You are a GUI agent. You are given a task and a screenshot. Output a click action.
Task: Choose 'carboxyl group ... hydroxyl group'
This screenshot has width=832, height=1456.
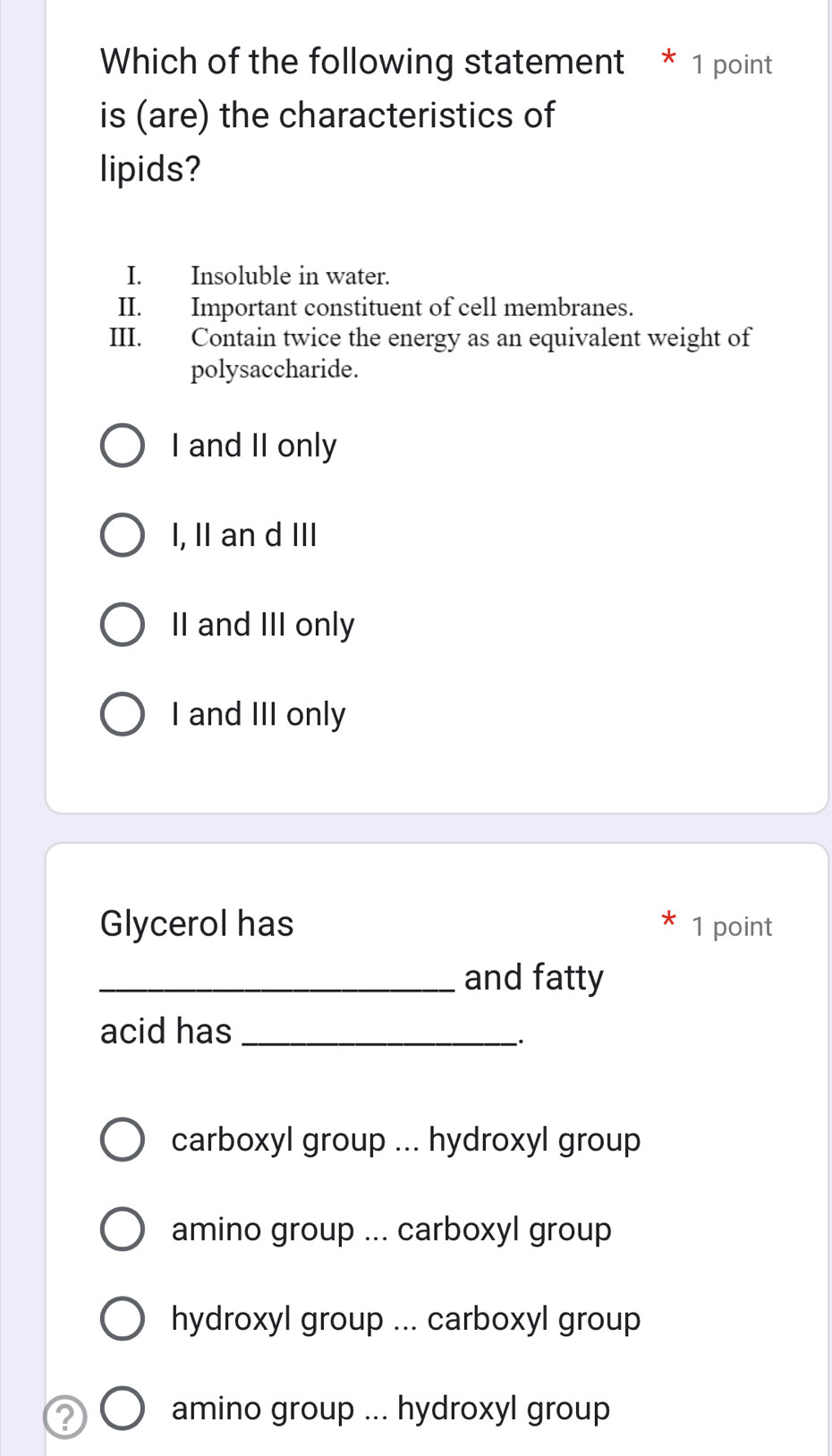point(122,1140)
